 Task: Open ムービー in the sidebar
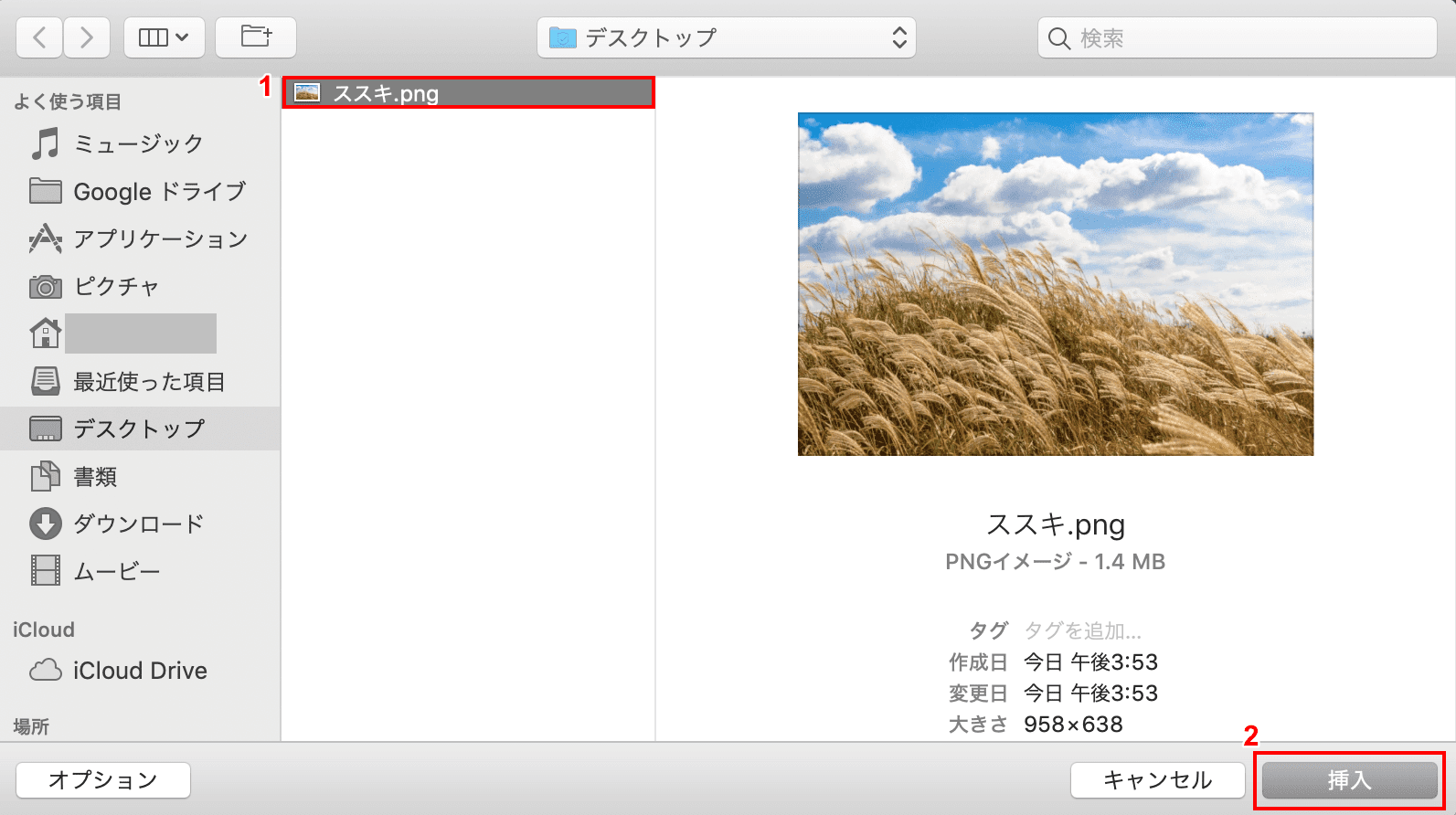coord(140,571)
